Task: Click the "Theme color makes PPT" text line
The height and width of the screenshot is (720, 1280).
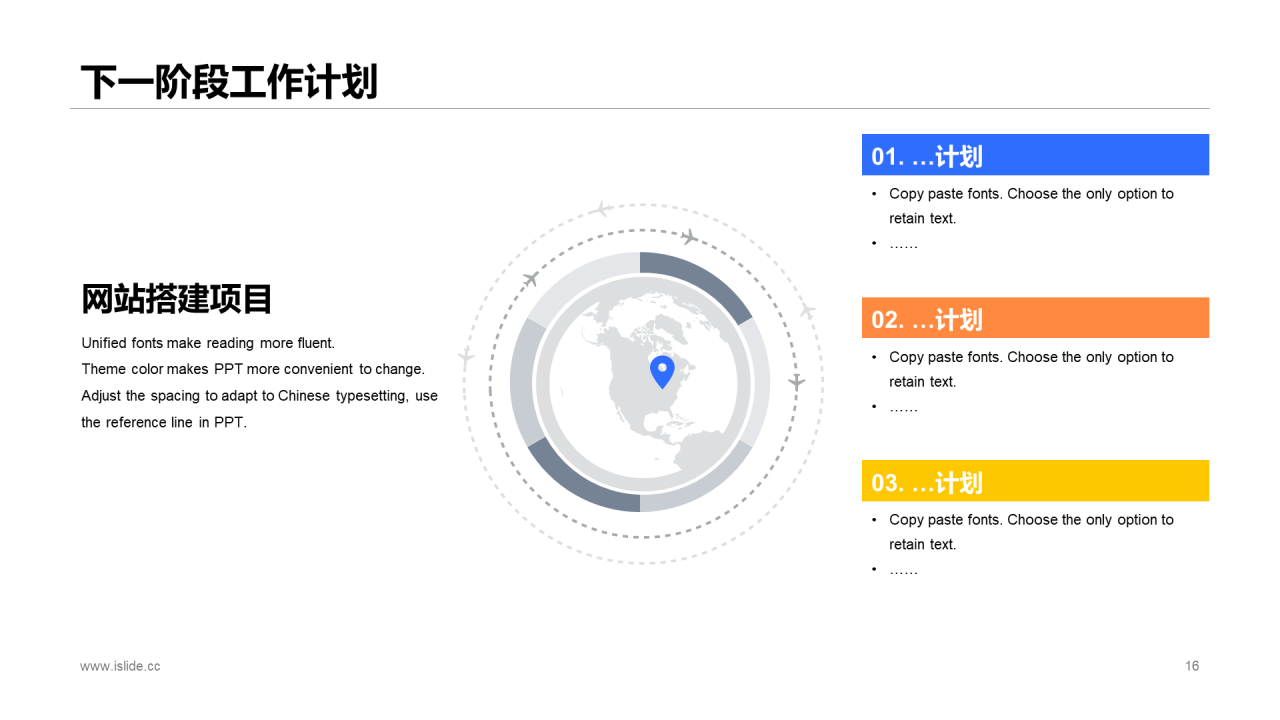Action: click(253, 369)
